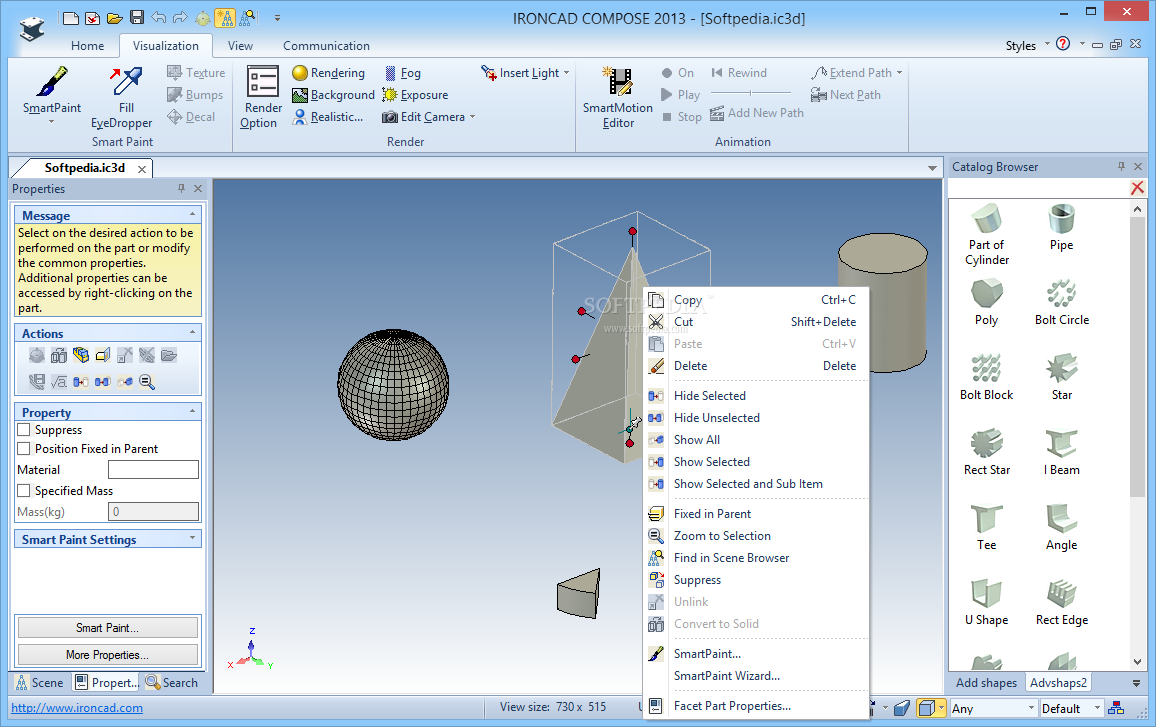The height and width of the screenshot is (727, 1156).
Task: Open Background render settings
Action: click(x=333, y=95)
